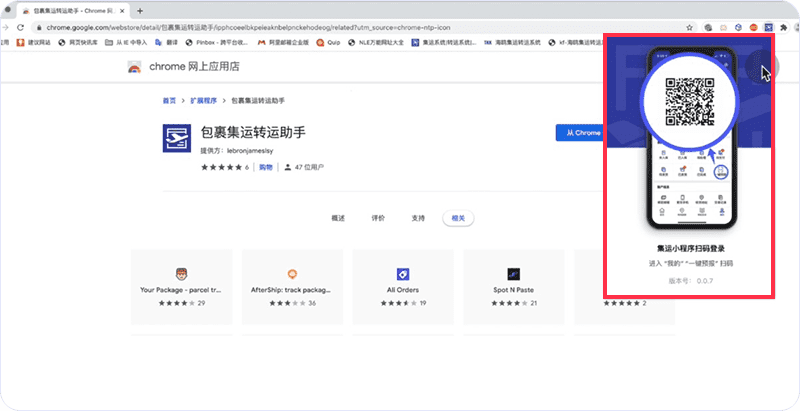This screenshot has height=411, width=800.
Task: Switch to the 概述 tab
Action: coord(338,217)
